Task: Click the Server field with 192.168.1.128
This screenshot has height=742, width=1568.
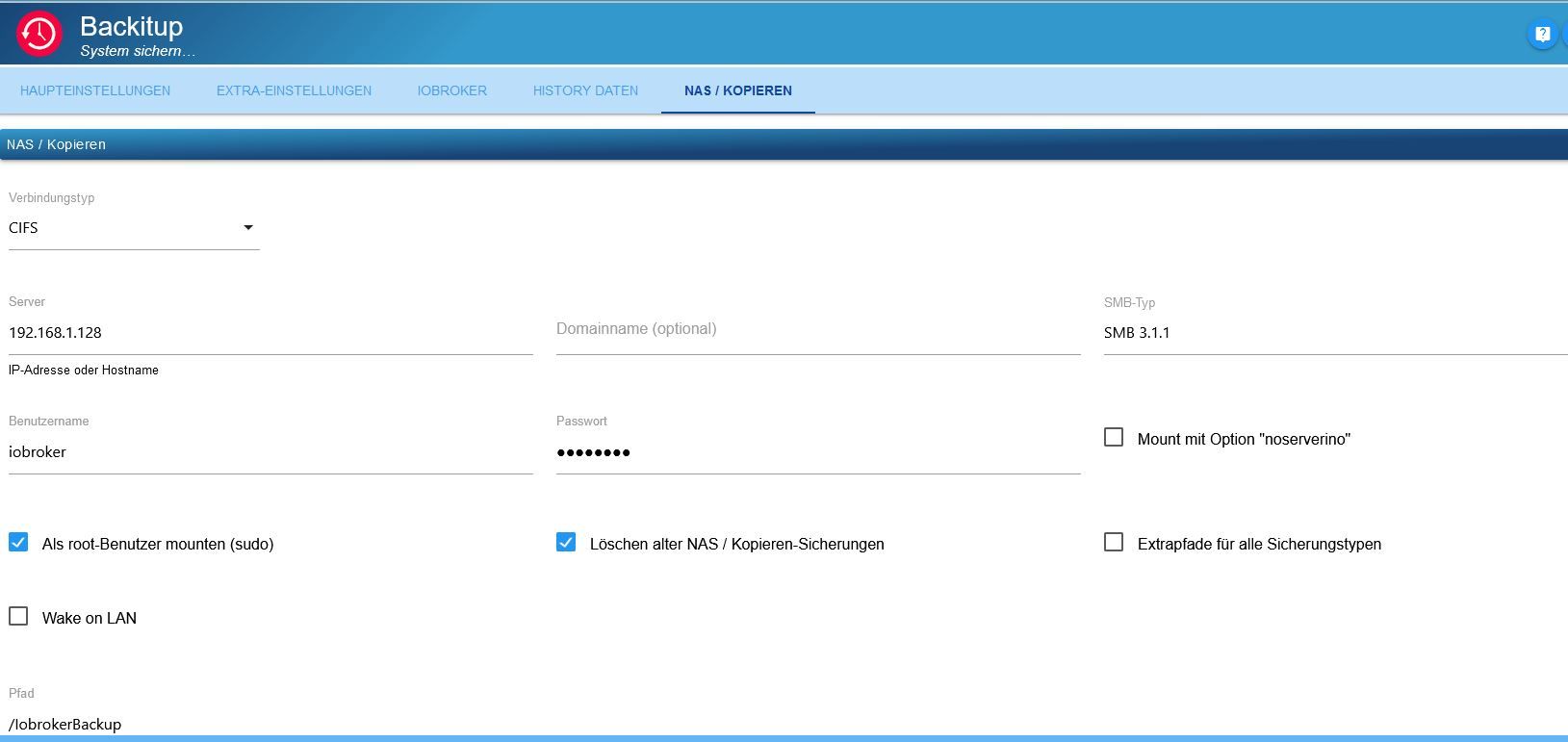Action: [270, 333]
